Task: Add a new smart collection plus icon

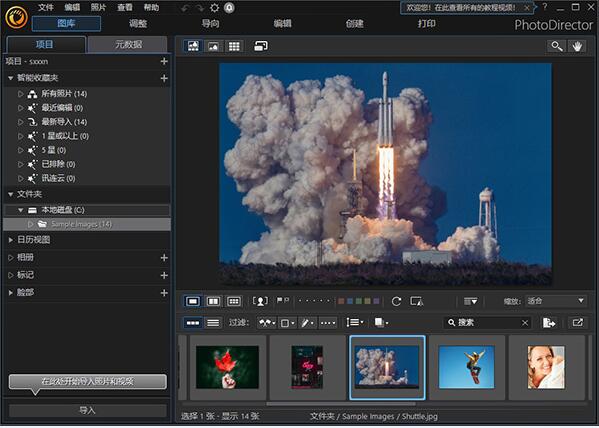Action: 164,78
